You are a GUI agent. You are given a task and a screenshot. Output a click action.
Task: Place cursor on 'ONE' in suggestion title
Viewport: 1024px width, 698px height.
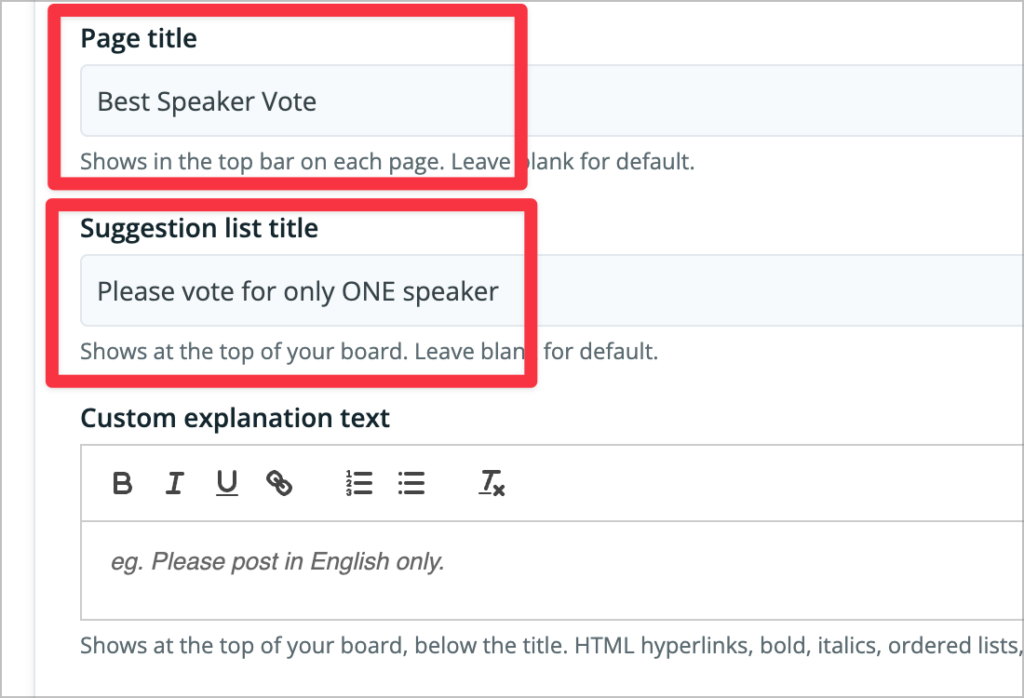coord(368,292)
